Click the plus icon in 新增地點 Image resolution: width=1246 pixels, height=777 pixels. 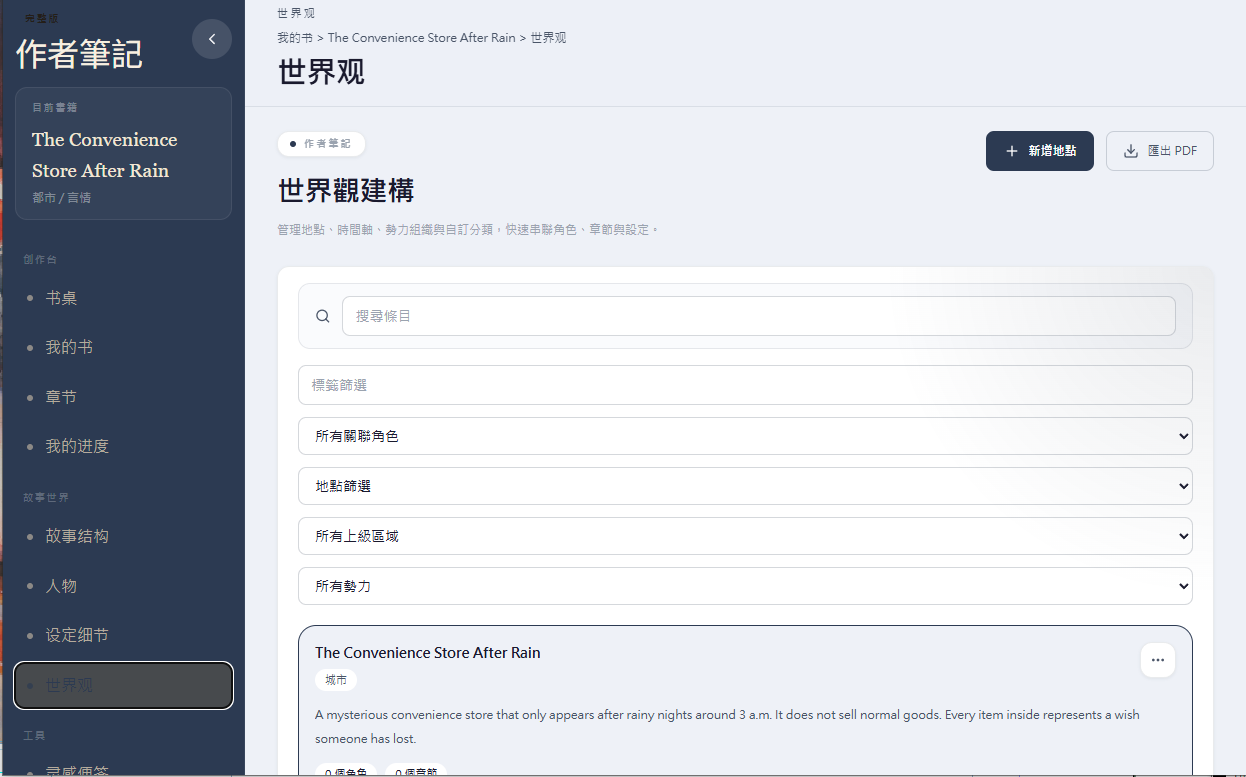[x=1011, y=151]
